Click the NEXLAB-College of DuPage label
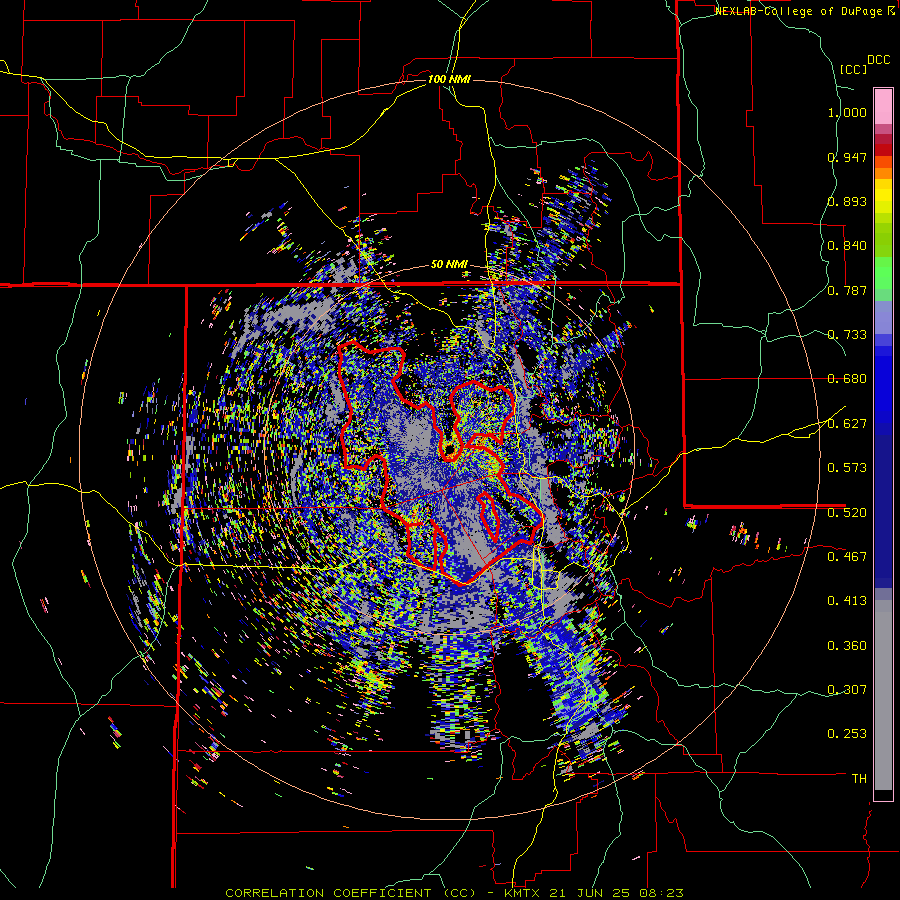The image size is (900, 900). click(800, 11)
